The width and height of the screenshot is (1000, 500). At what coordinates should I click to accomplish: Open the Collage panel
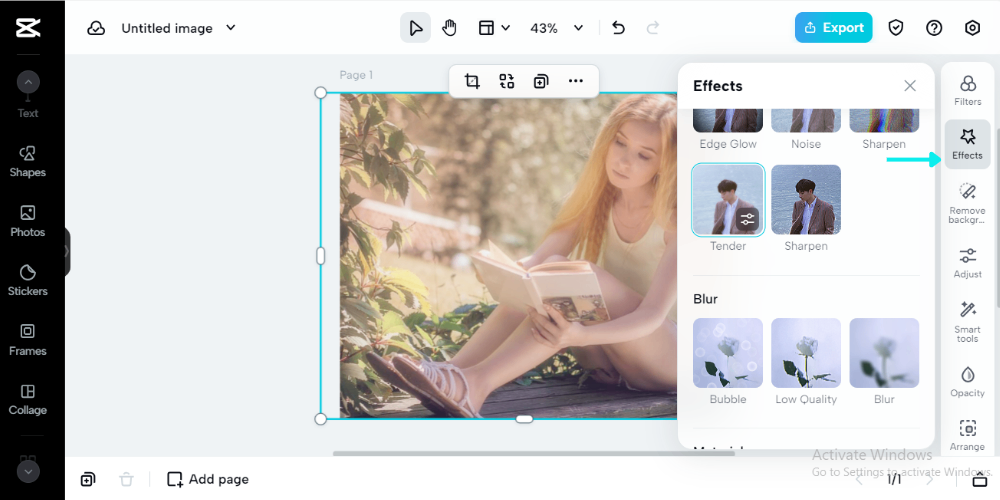tap(27, 399)
